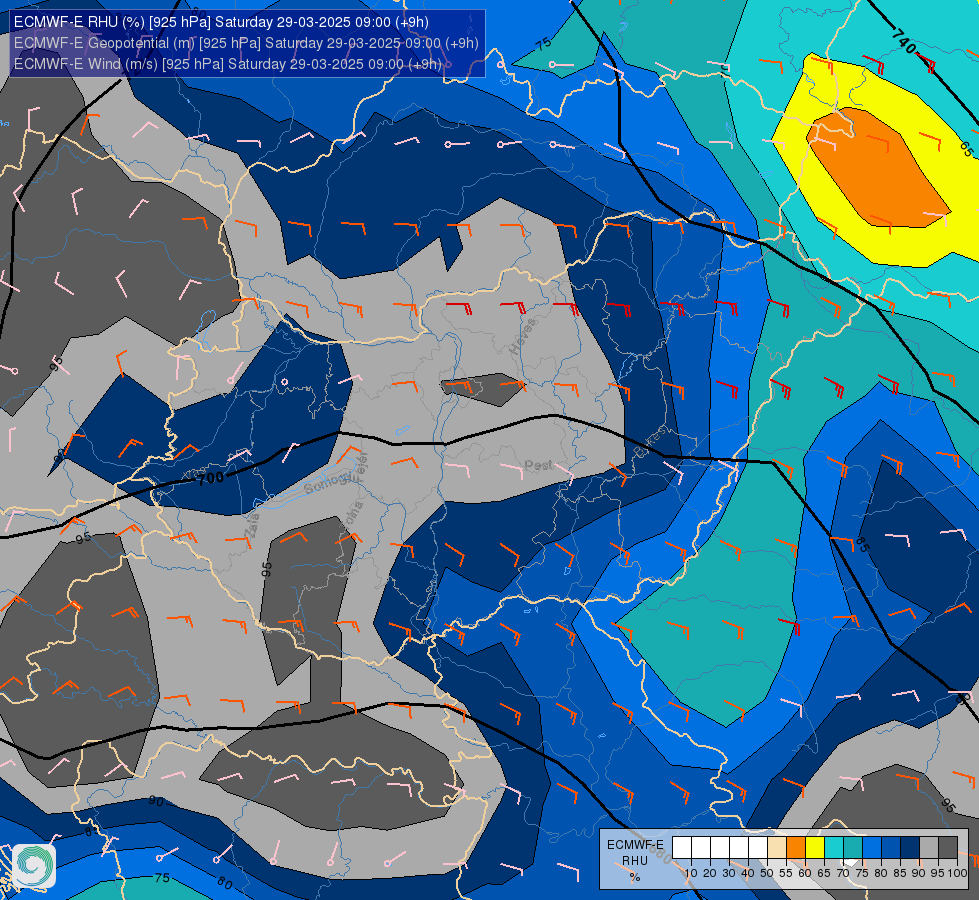Click the '50' tick label in legend
This screenshot has height=900, width=979.
pos(767,873)
